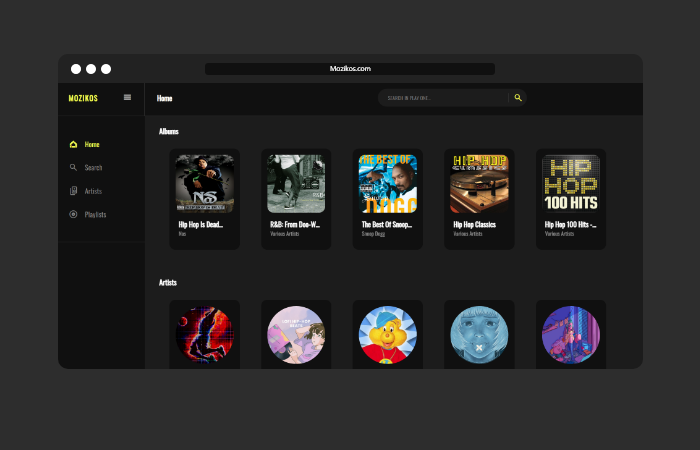
Task: Open the Hip Hop Classics album cover
Action: [x=479, y=183]
